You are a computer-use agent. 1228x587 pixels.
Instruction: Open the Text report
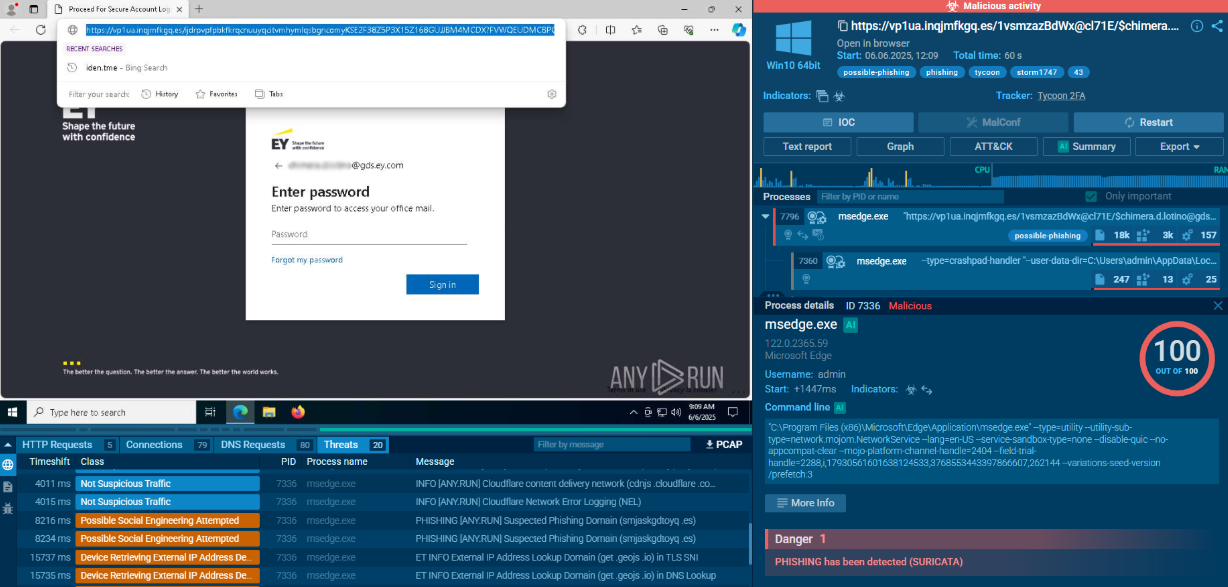point(807,146)
